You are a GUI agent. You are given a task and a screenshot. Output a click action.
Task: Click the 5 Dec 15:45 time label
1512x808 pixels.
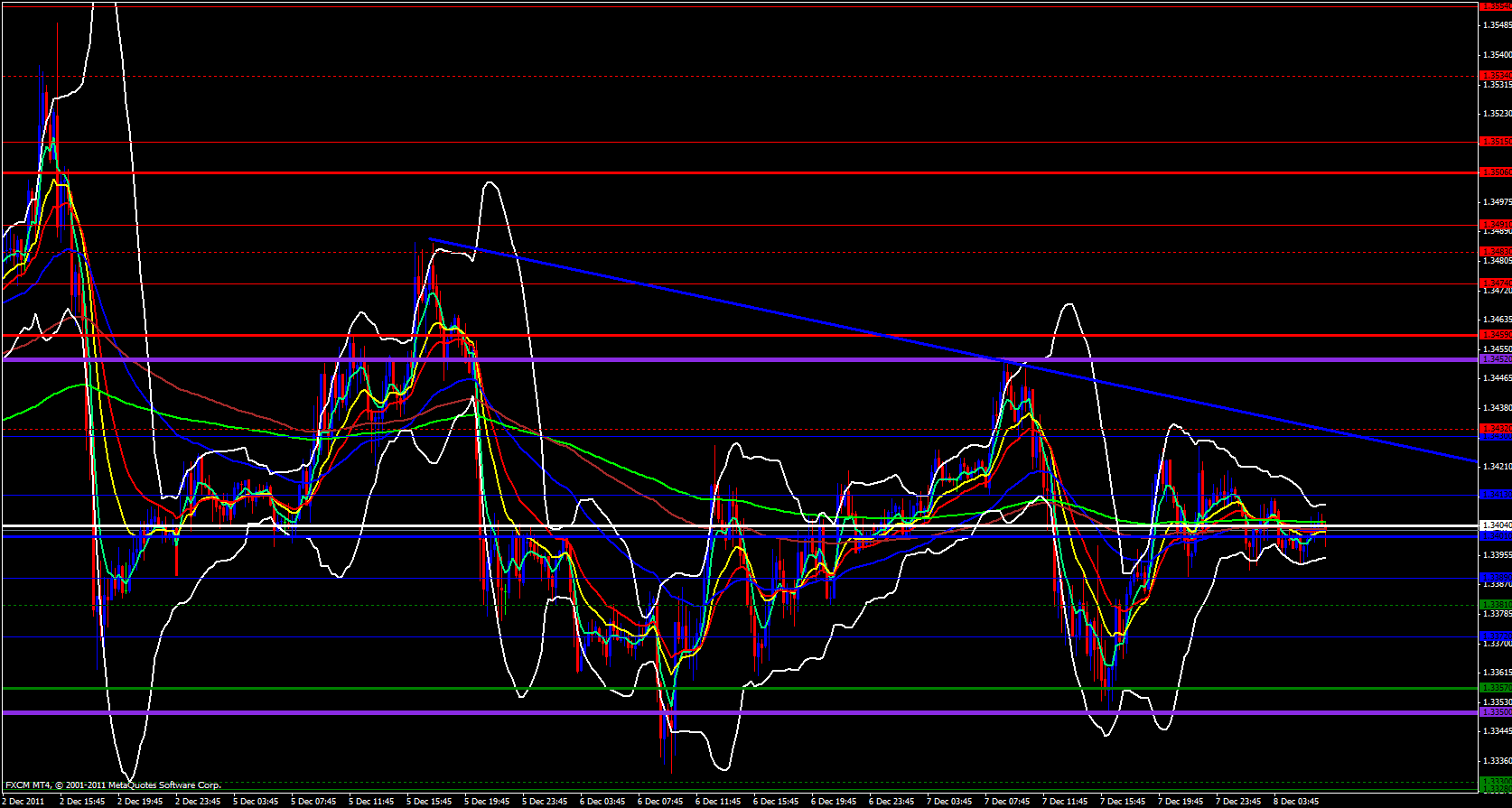(429, 801)
